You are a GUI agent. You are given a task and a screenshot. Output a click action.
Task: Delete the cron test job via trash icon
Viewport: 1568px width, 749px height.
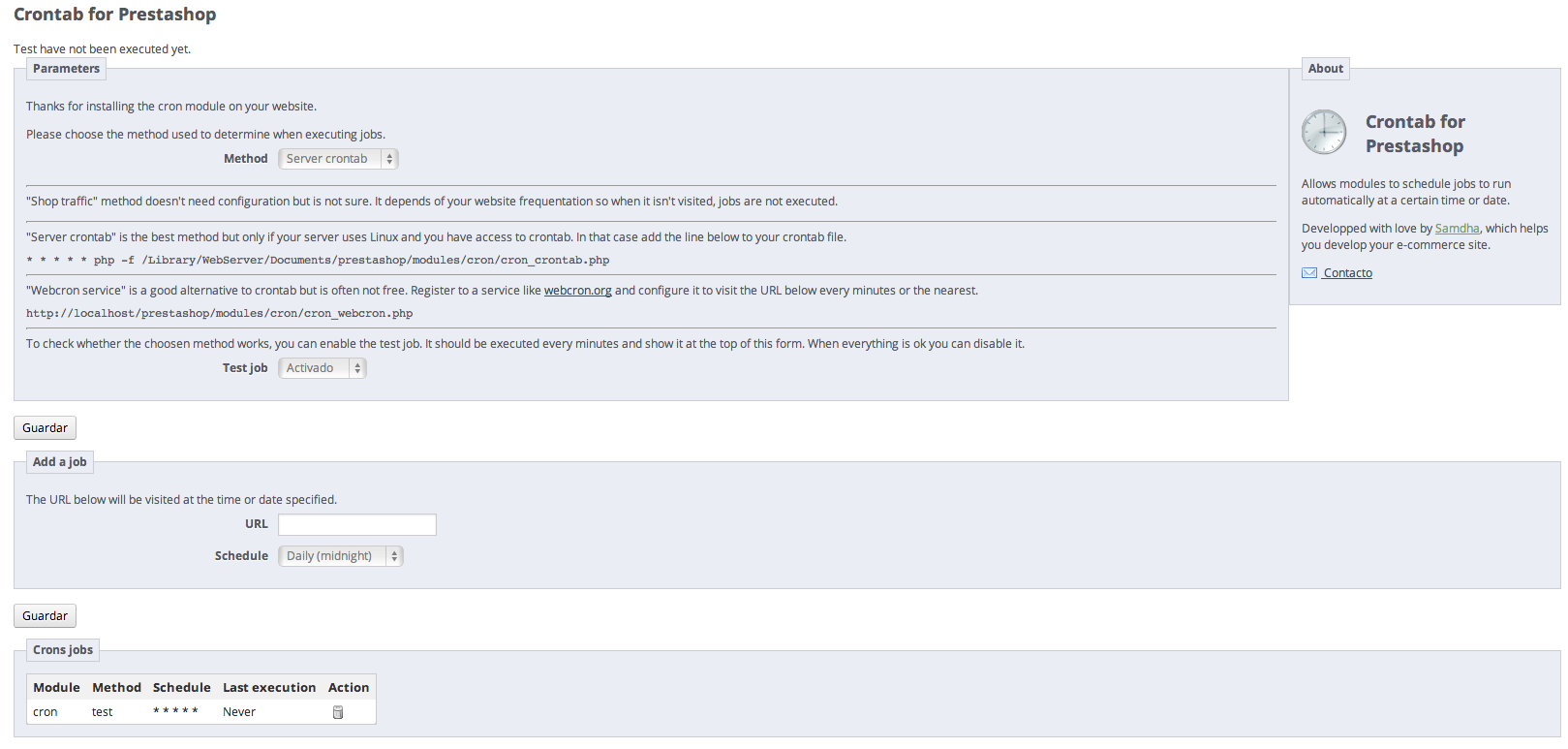pyautogui.click(x=338, y=712)
